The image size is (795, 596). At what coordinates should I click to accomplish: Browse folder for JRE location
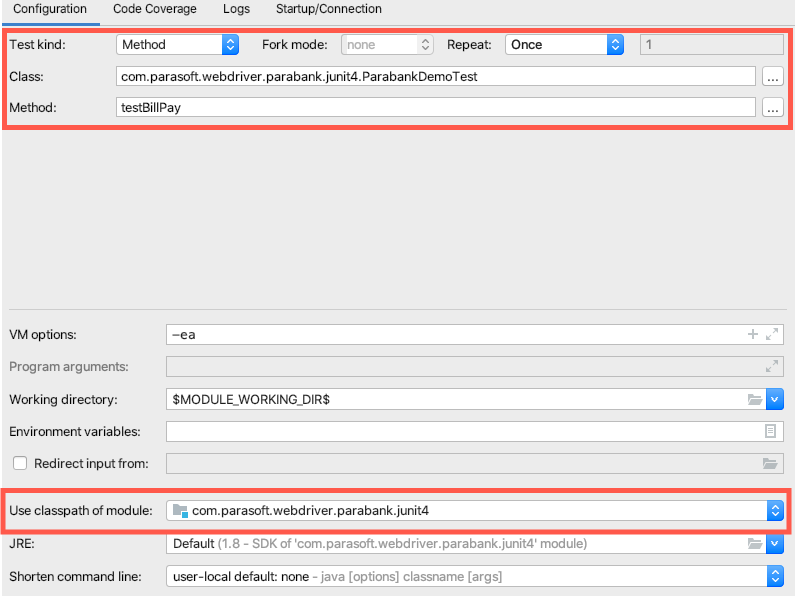point(755,543)
